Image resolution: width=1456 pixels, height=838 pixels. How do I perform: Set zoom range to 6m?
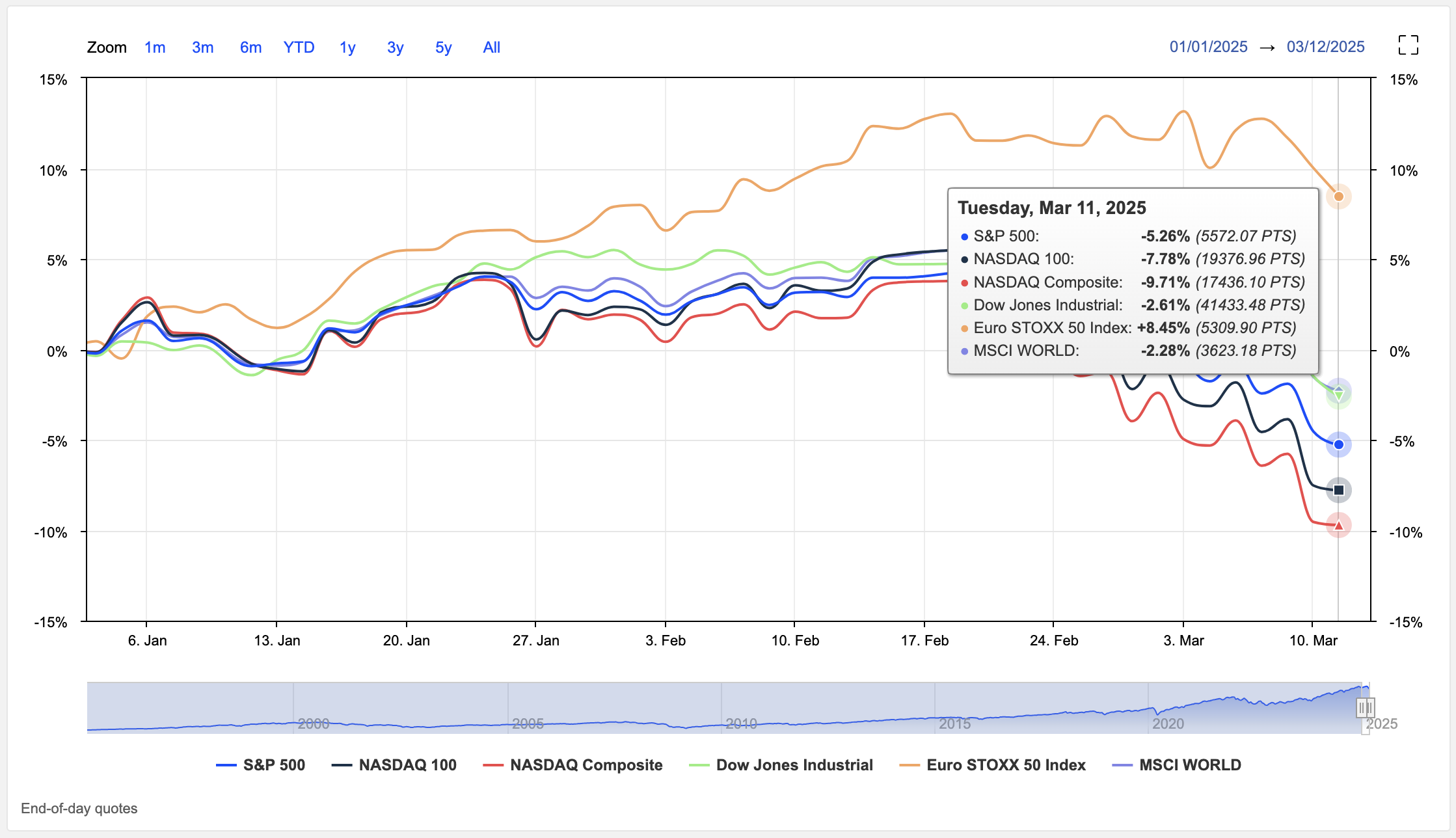coord(250,47)
